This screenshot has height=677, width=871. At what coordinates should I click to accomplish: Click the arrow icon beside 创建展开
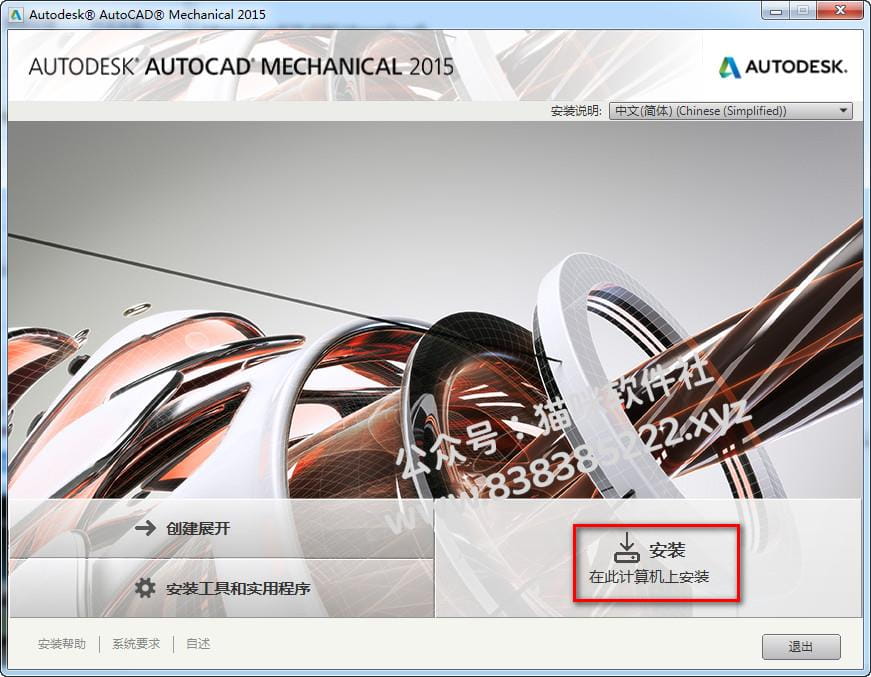[146, 528]
